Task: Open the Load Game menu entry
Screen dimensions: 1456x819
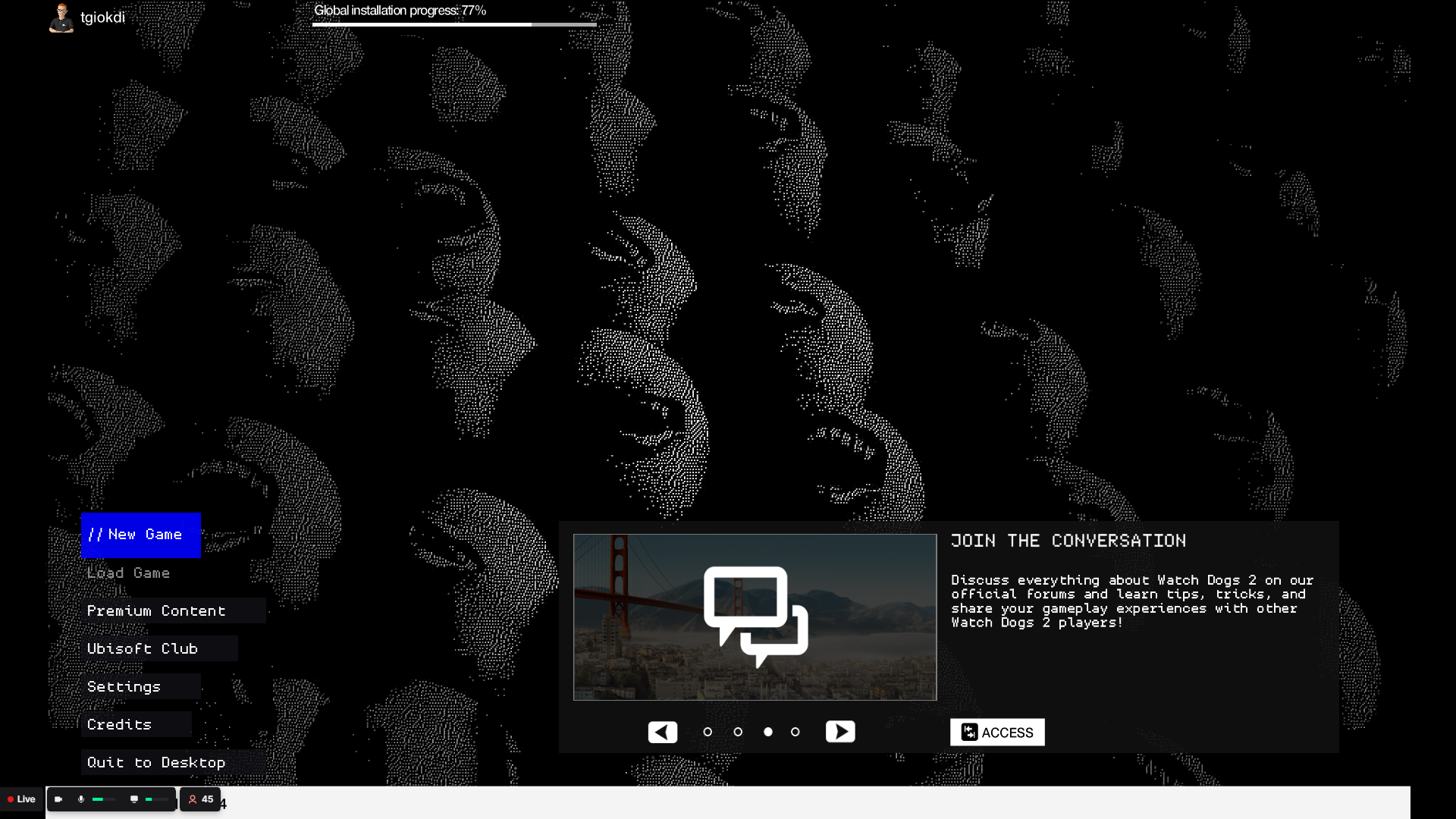Action: [x=128, y=573]
